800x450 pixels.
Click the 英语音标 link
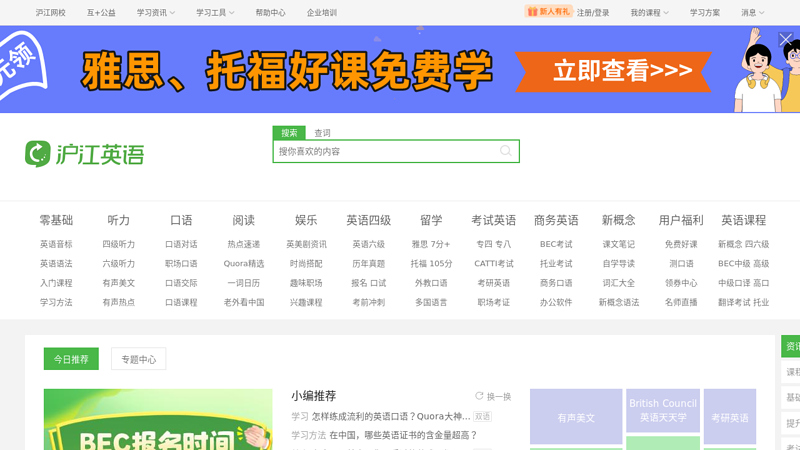point(56,244)
